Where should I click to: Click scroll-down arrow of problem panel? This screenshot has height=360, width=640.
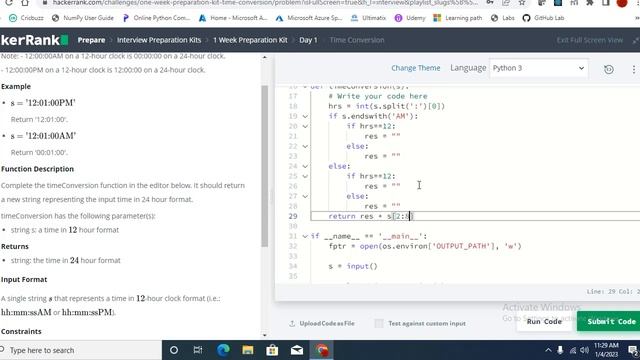tap(264, 335)
